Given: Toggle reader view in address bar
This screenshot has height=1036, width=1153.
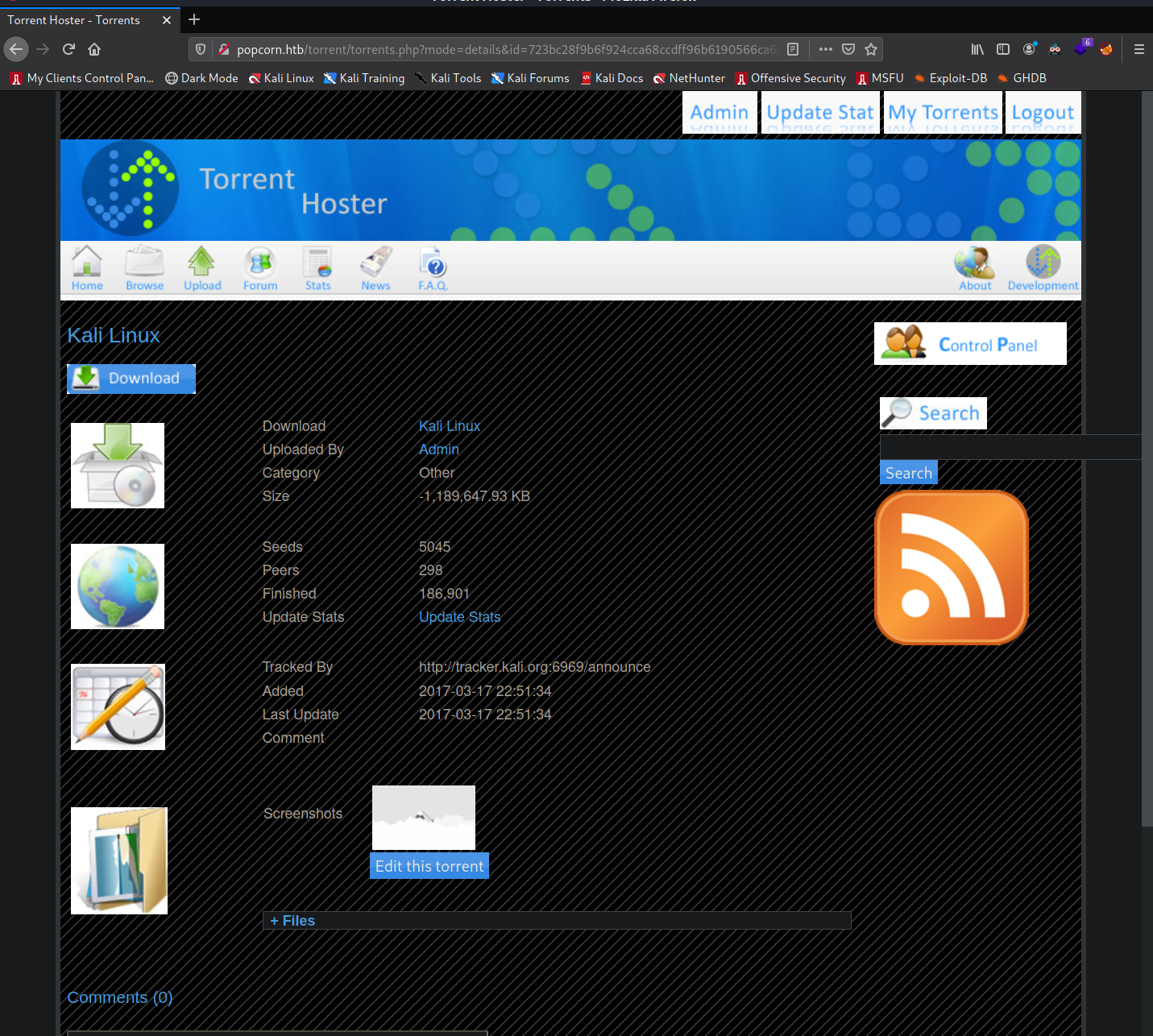Looking at the screenshot, I should click(793, 49).
